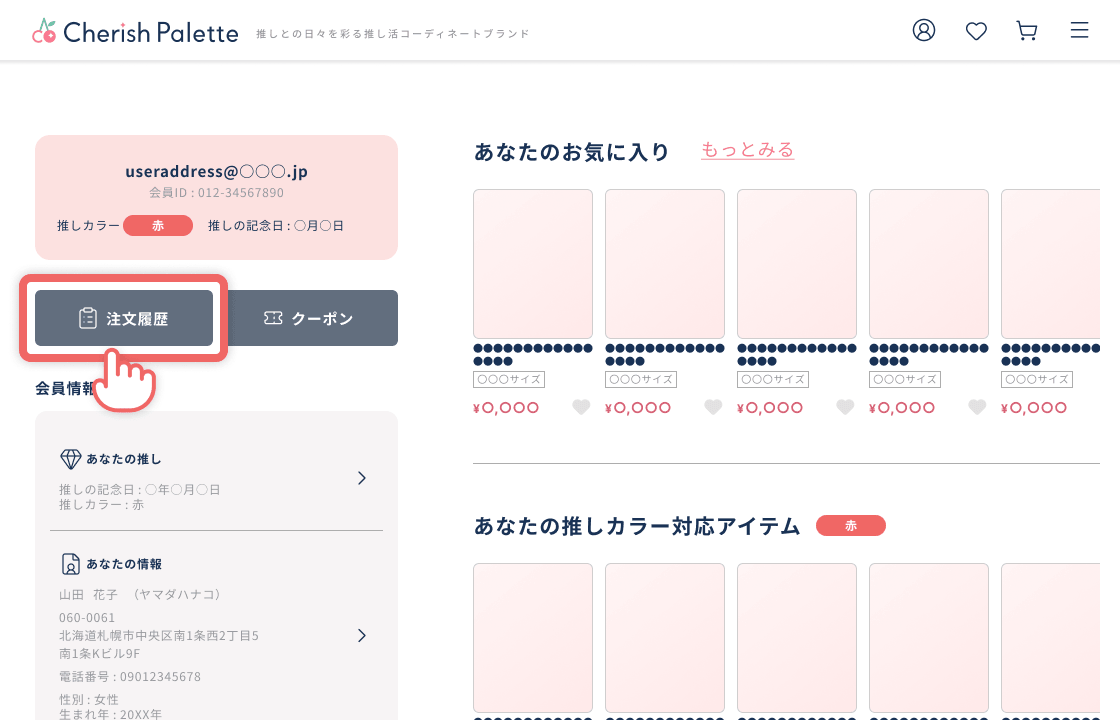Click postal code 060-0061
This screenshot has height=720, width=1120.
point(87,618)
